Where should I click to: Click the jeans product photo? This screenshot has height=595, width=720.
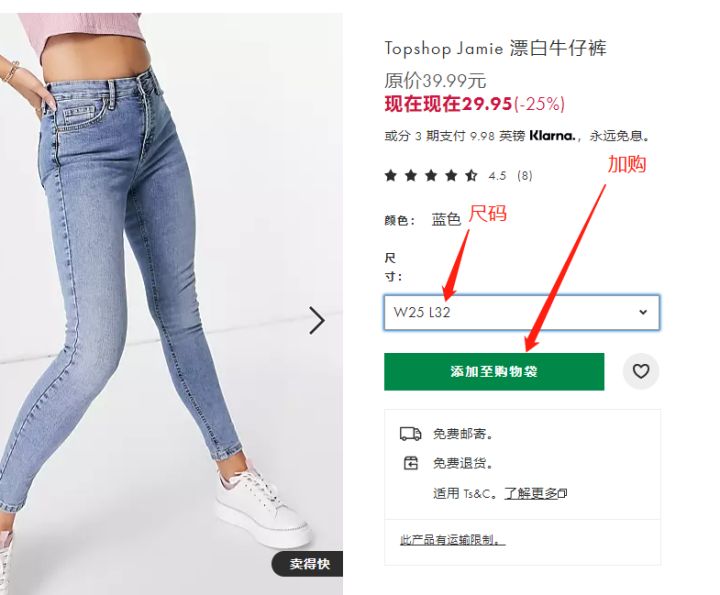point(171,303)
